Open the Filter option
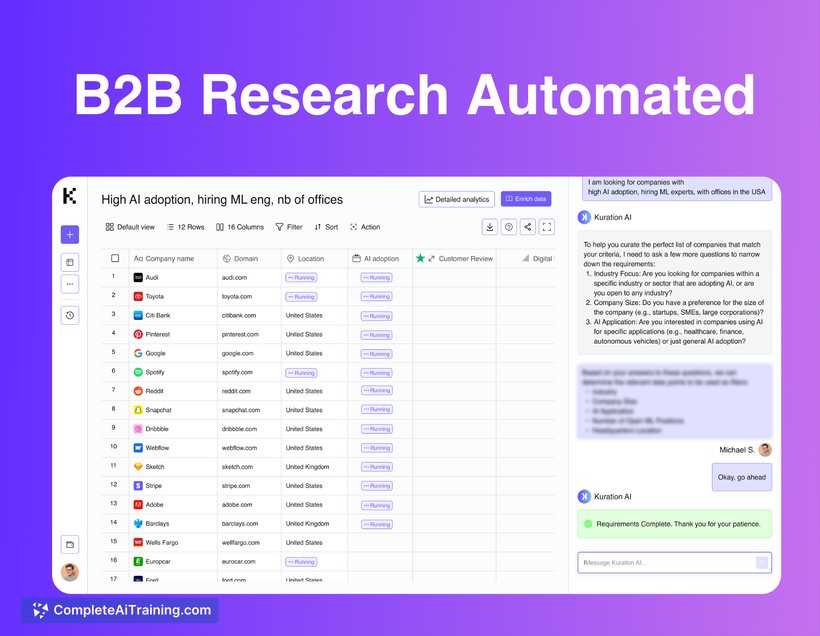The height and width of the screenshot is (636, 820). 289,227
